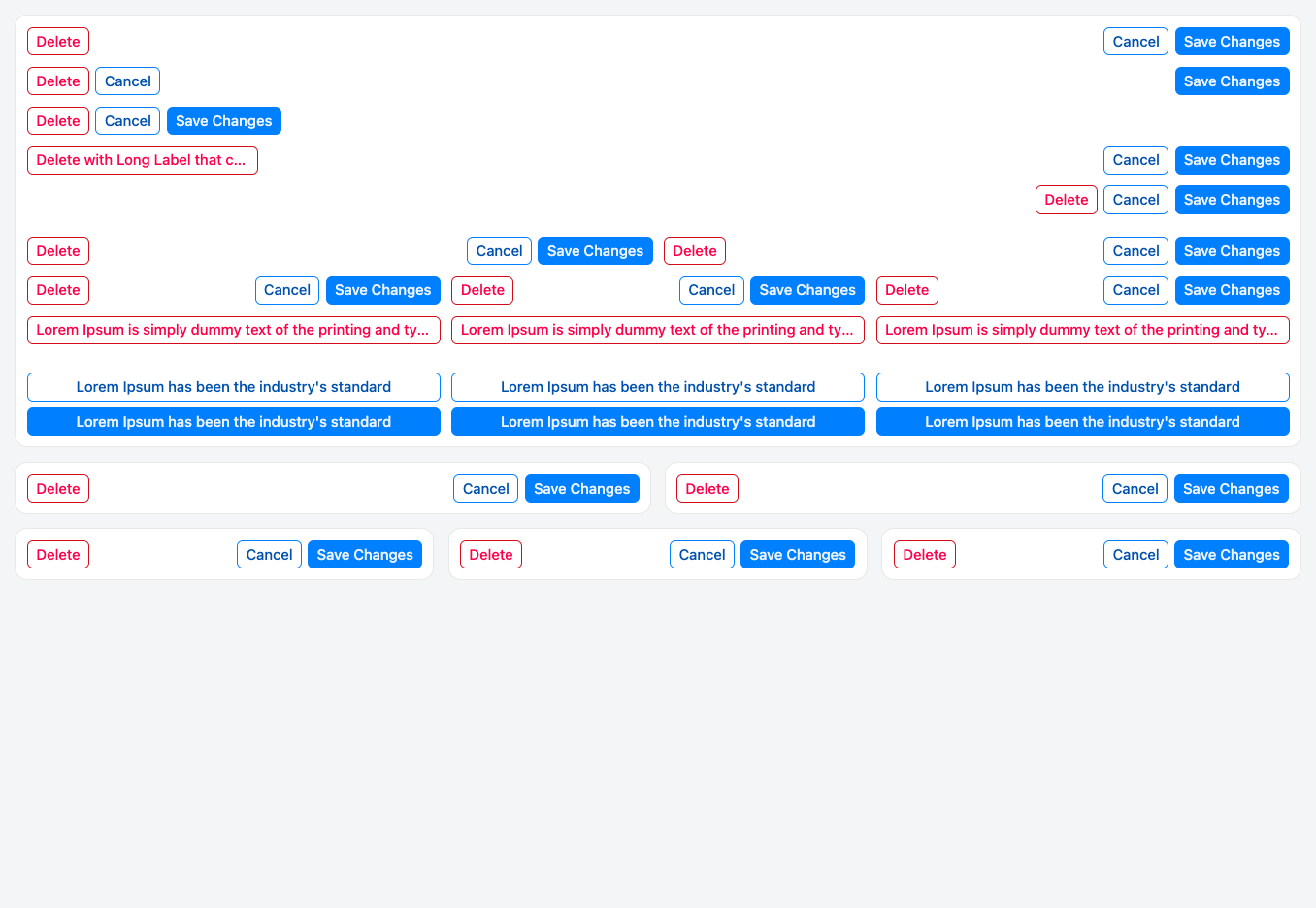
Task: Click the lone right-side Save Changes in second row
Action: [1231, 81]
